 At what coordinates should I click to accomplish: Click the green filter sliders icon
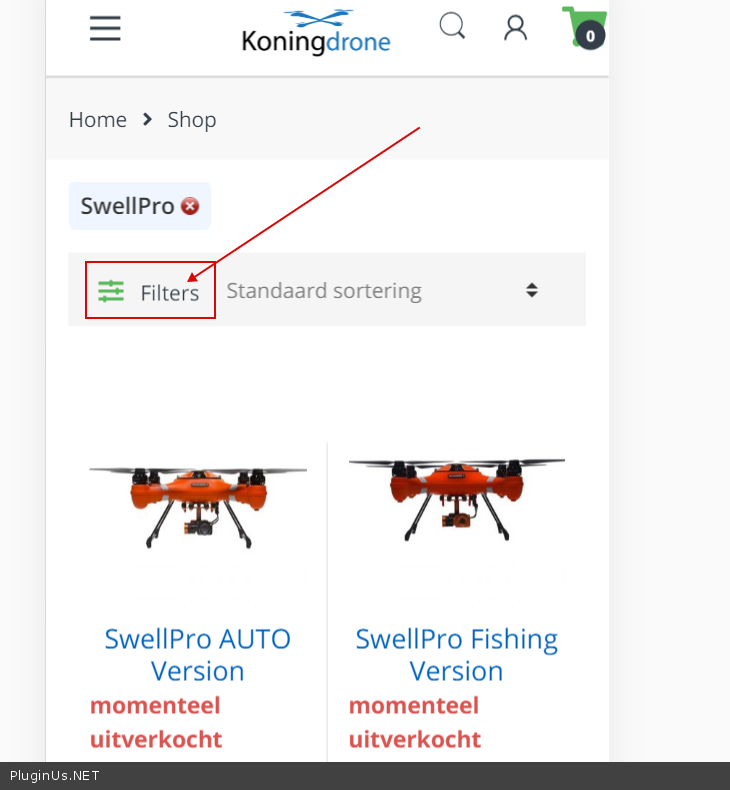(x=111, y=291)
